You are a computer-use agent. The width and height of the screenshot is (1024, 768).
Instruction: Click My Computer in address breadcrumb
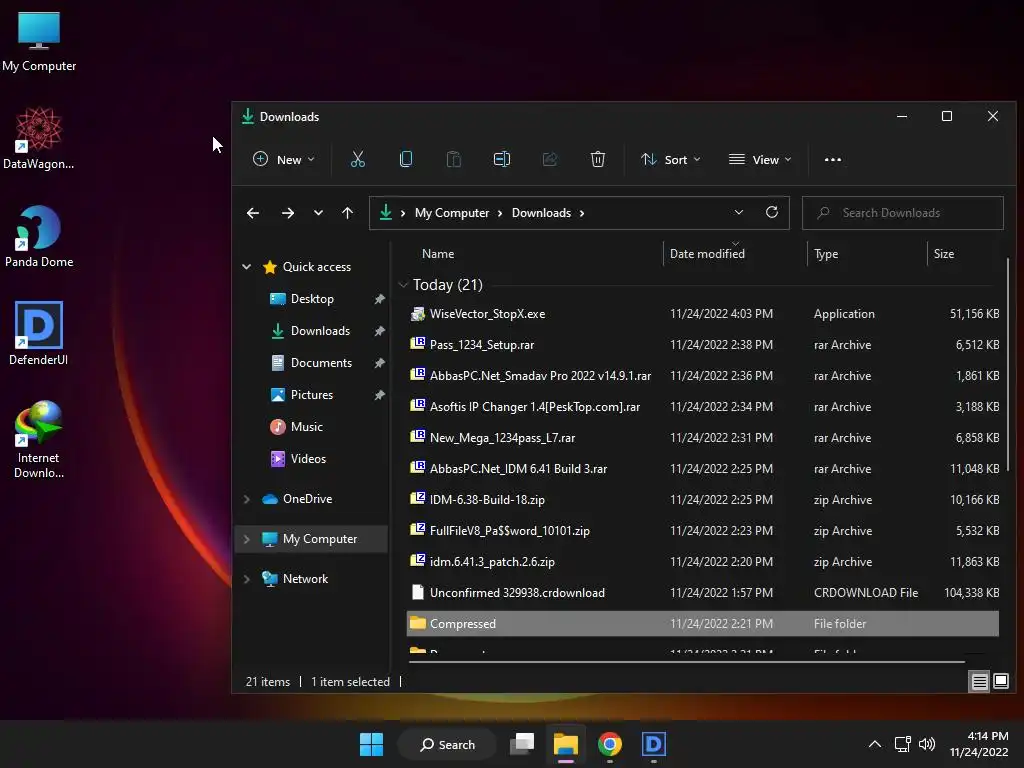point(451,213)
